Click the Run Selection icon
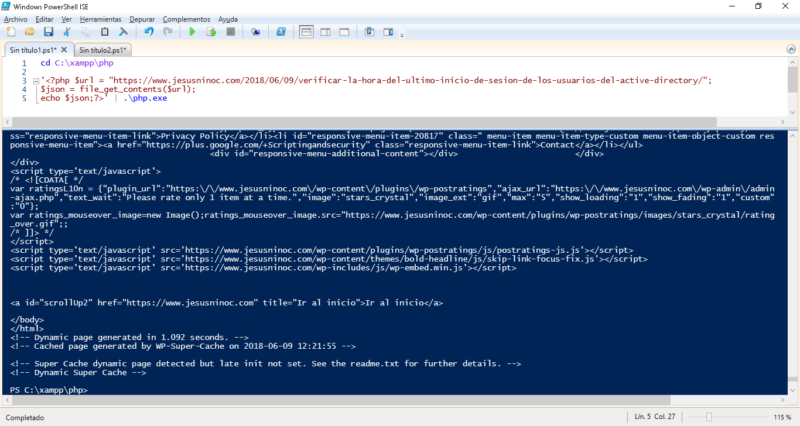 pos(210,32)
